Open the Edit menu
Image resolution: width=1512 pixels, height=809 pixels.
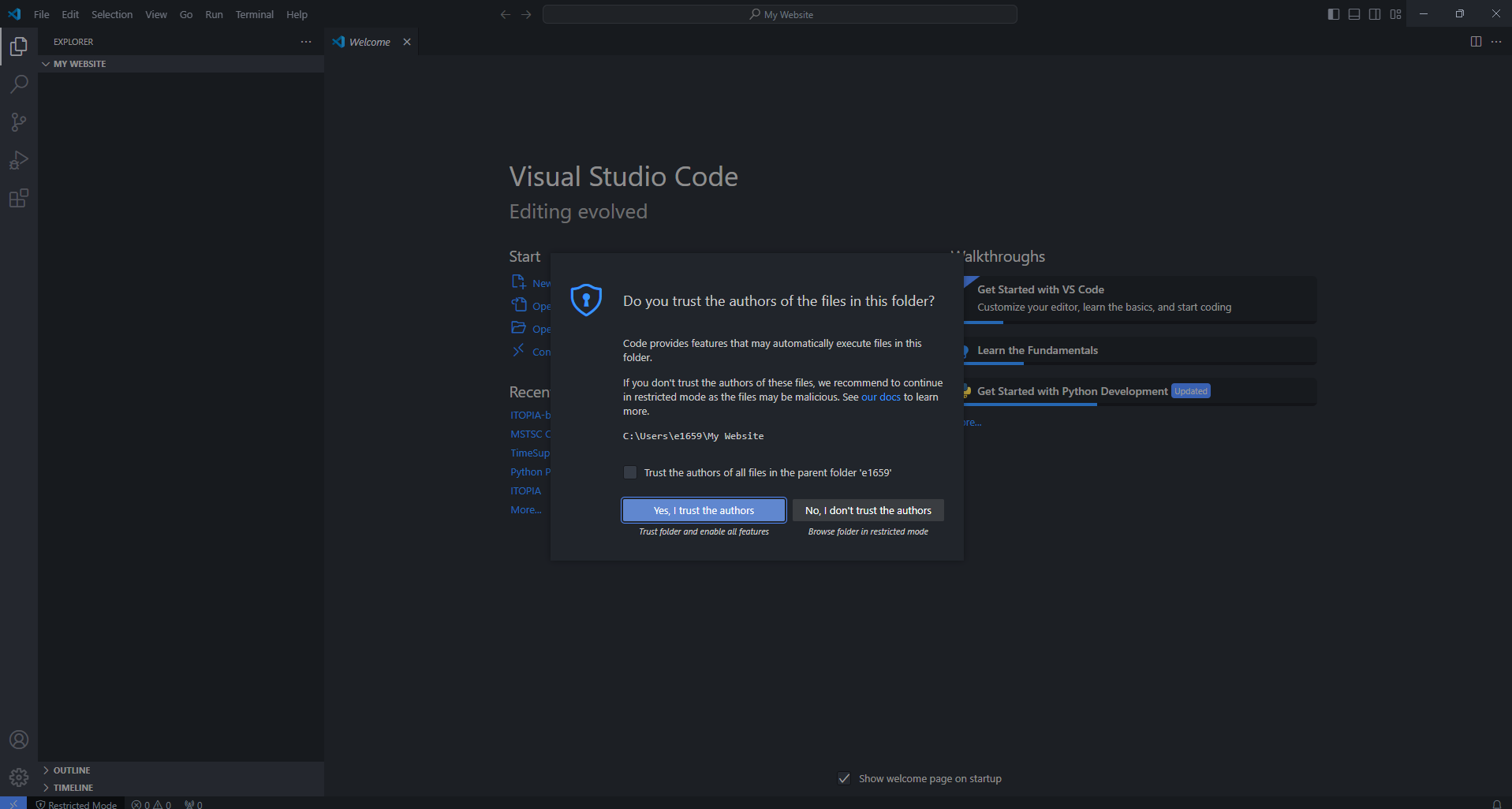click(70, 14)
